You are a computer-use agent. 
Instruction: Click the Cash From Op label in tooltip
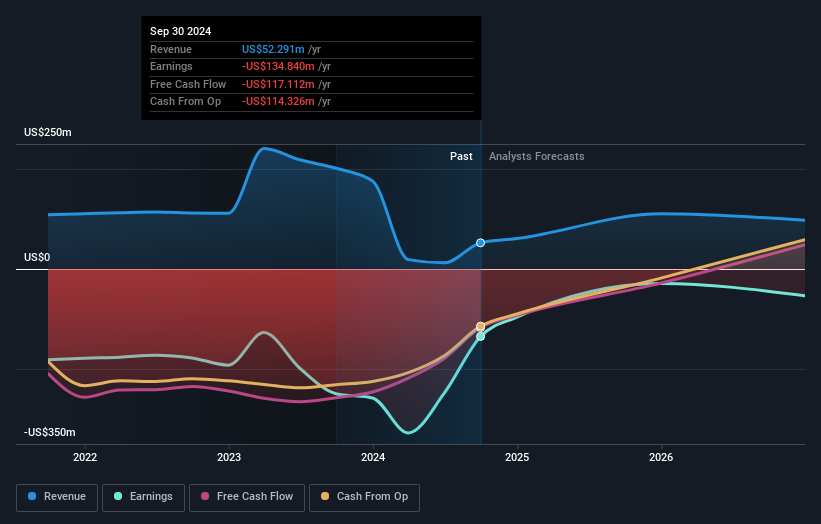[x=185, y=102]
